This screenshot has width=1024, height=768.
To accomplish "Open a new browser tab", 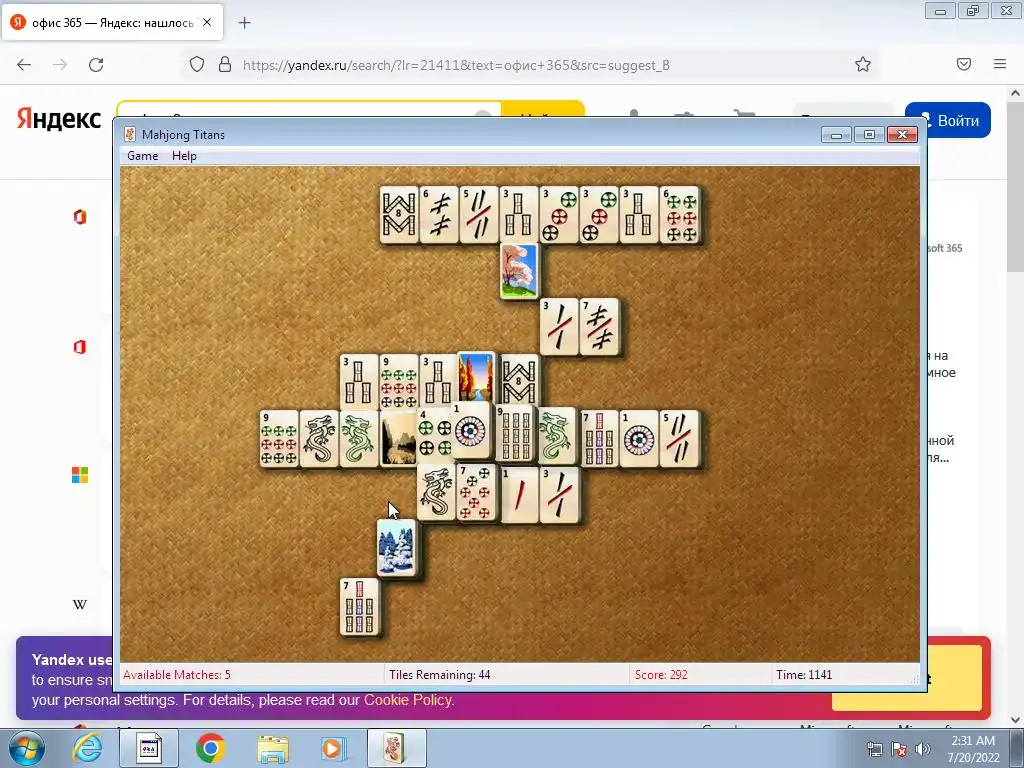I will tap(244, 23).
